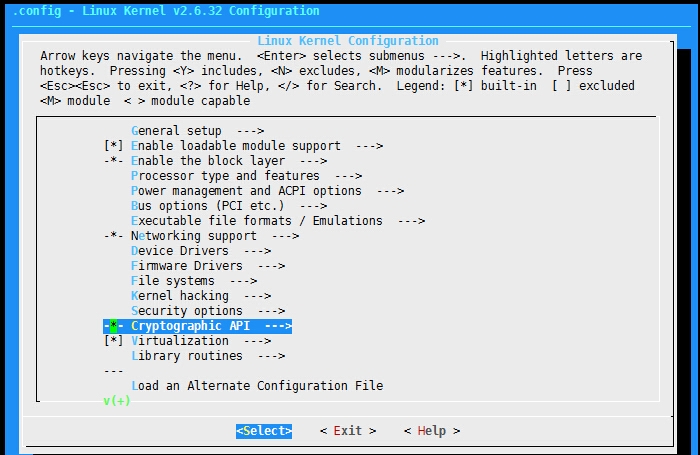
Task: Select the highlighted Cryptographic API entry
Action: tap(197, 326)
